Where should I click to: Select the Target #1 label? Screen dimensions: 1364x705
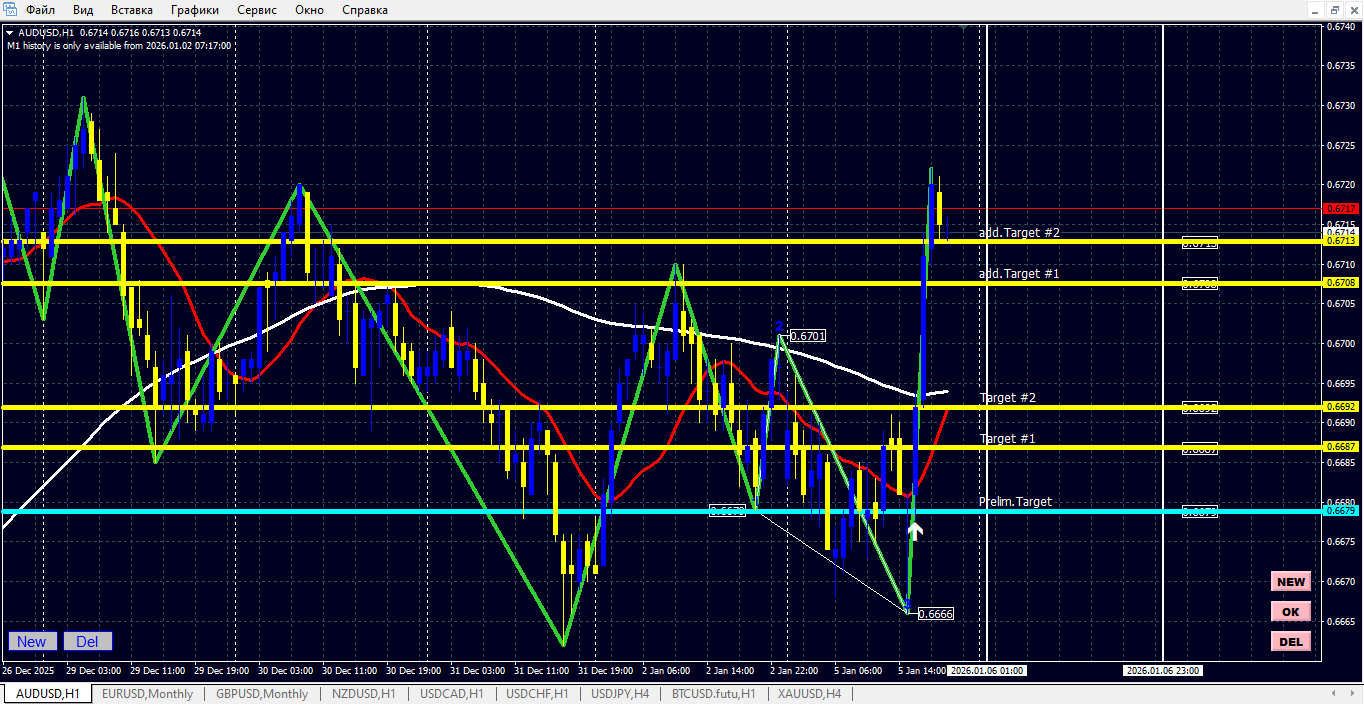1007,438
